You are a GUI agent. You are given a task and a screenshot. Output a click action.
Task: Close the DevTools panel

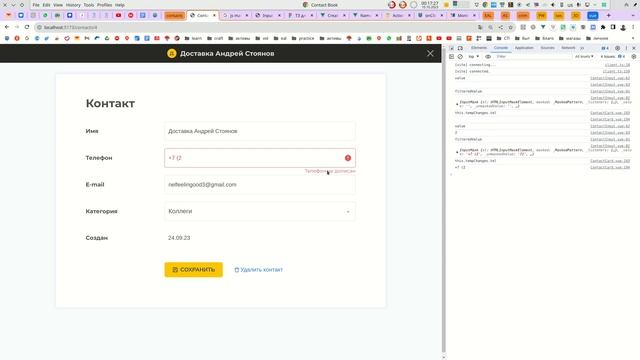pos(634,48)
